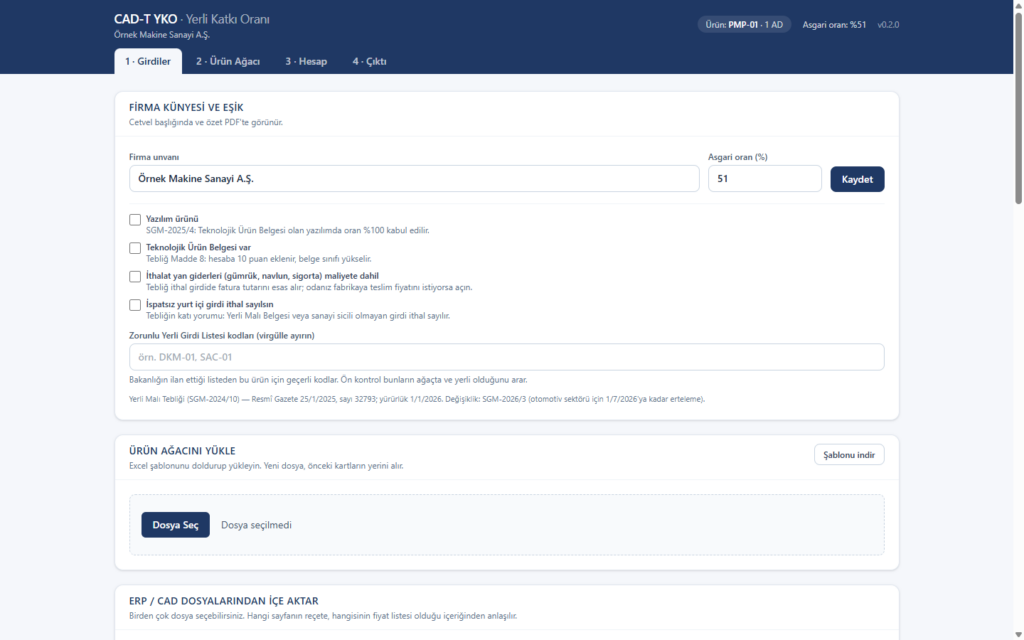Click Dosya Seç to upload file

point(175,525)
